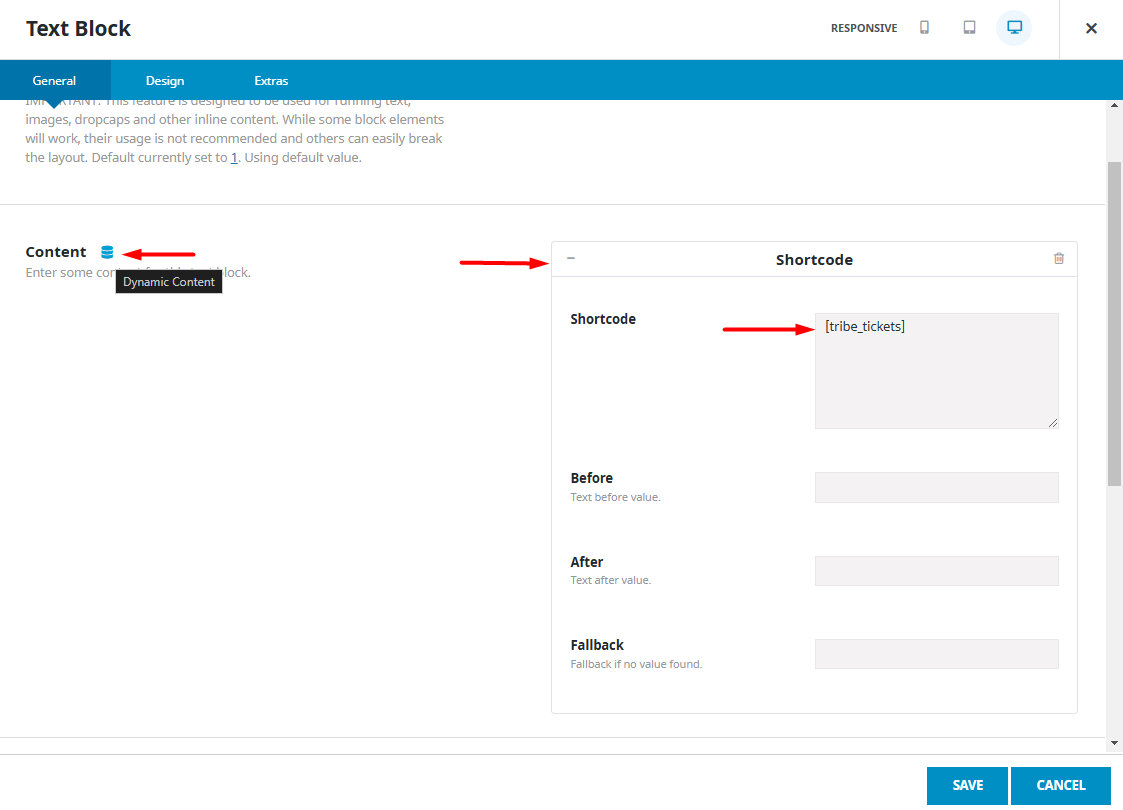Click inside the Shortcode text area
1123x810 pixels.
(935, 370)
